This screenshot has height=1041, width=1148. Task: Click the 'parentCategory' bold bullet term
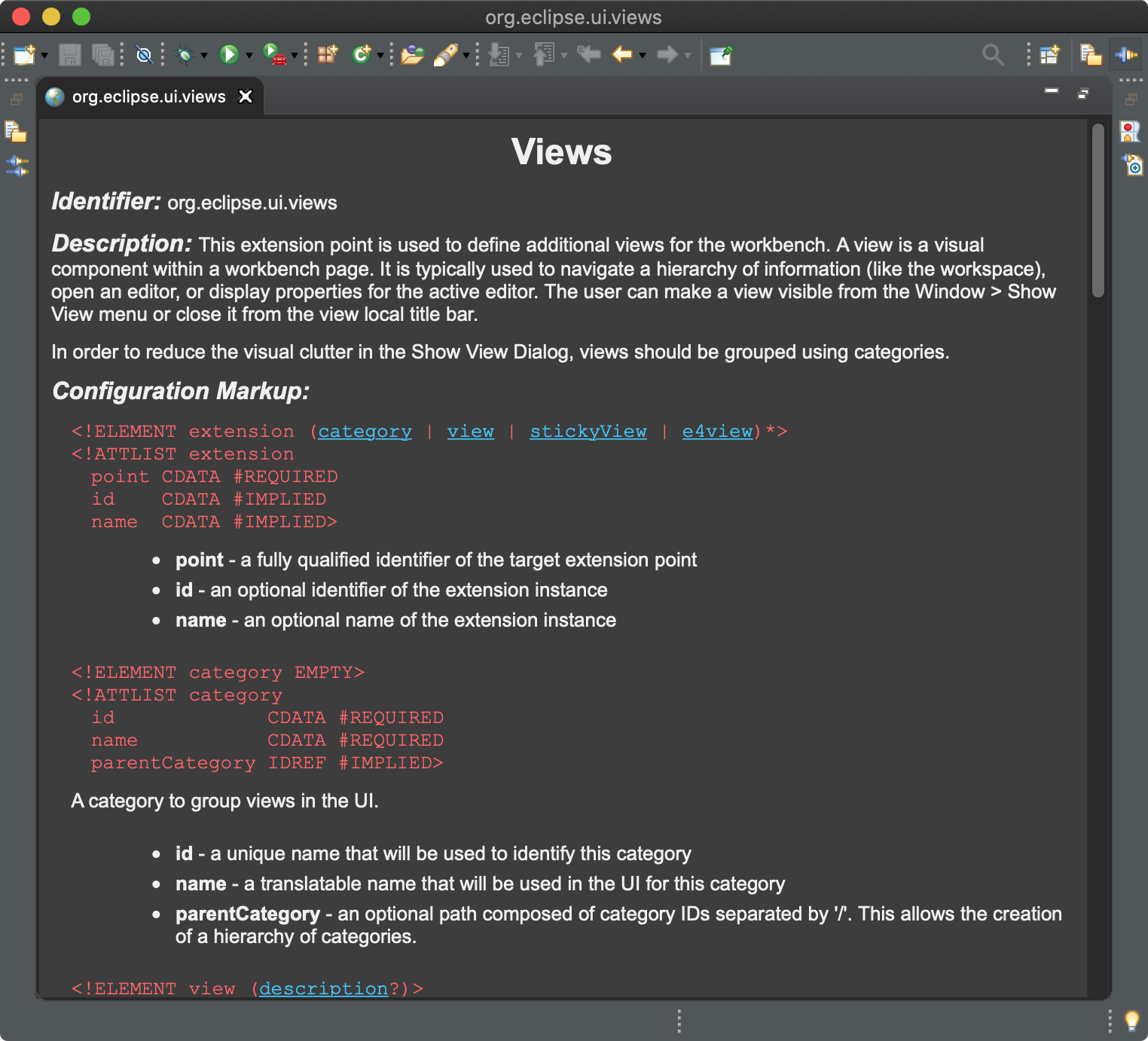[x=248, y=914]
